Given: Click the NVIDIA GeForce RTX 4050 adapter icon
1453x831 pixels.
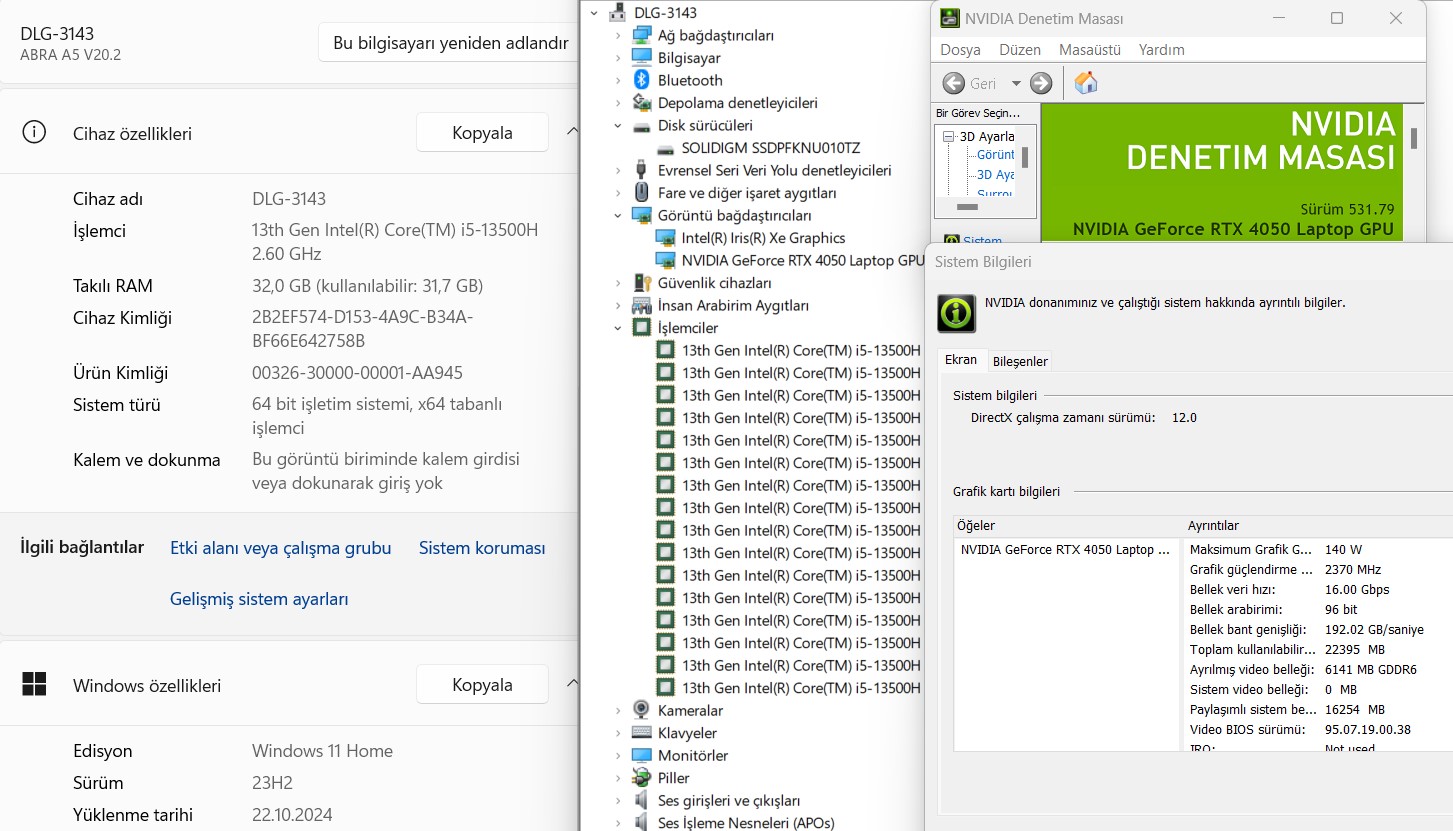Looking at the screenshot, I should click(665, 261).
